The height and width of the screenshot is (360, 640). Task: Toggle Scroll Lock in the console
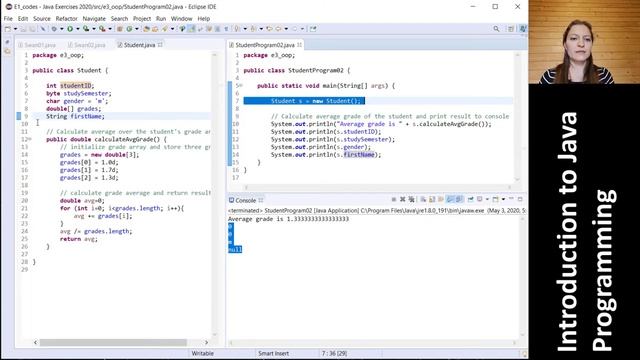[432, 199]
